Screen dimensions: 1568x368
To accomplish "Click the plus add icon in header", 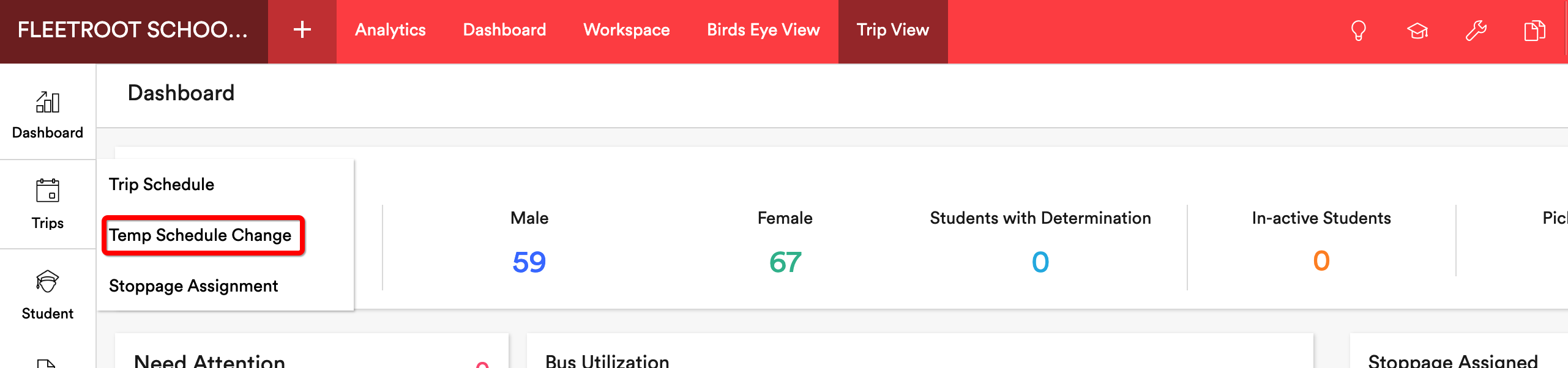I will point(302,30).
